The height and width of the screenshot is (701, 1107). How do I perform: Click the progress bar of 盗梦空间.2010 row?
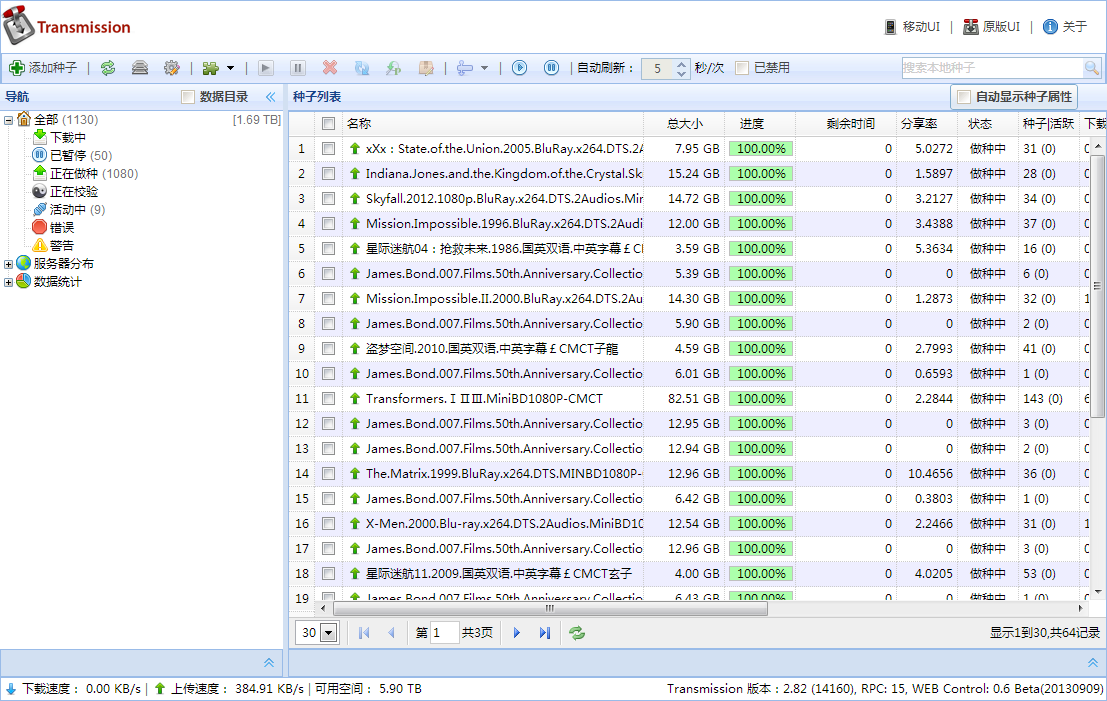pos(761,349)
